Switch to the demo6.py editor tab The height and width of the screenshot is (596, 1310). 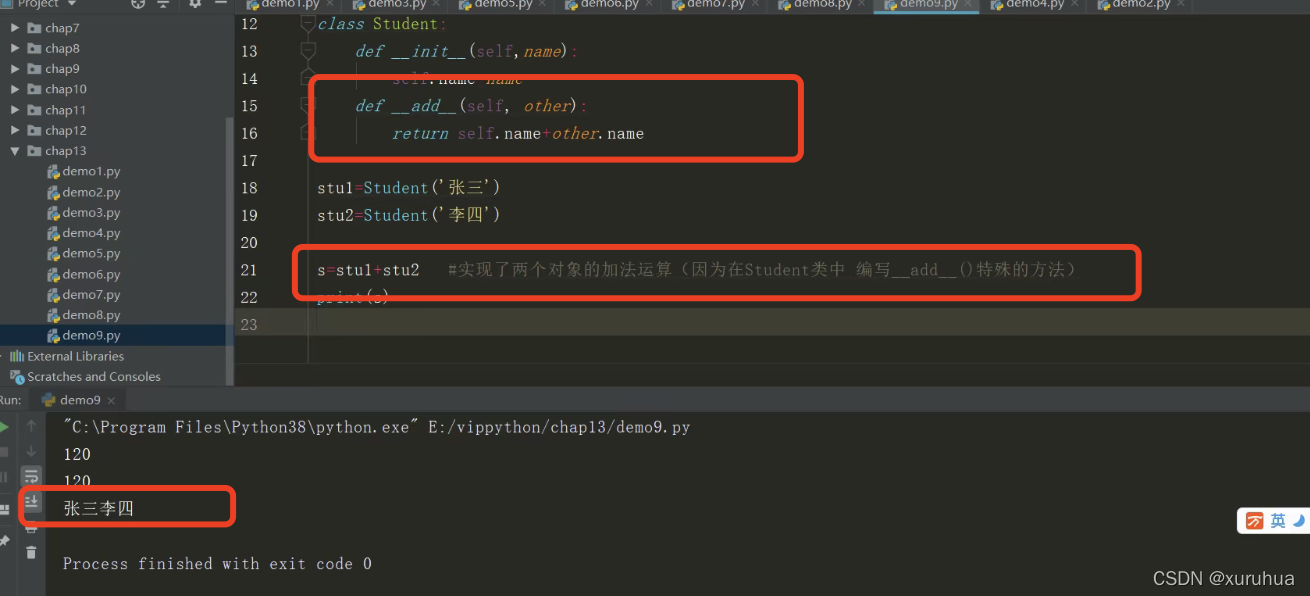pyautogui.click(x=609, y=5)
